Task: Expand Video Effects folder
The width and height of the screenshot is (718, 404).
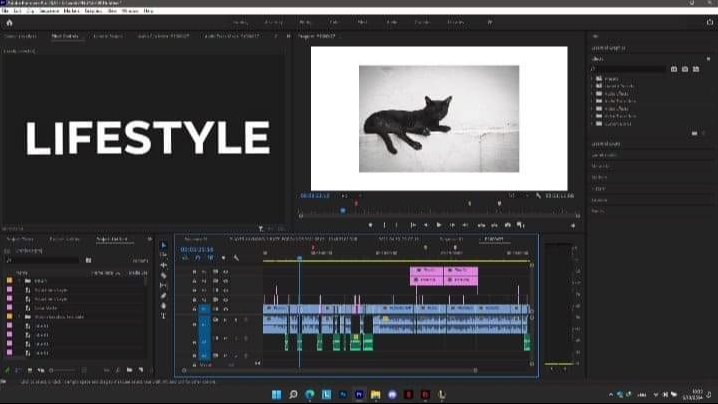Action: pos(592,109)
